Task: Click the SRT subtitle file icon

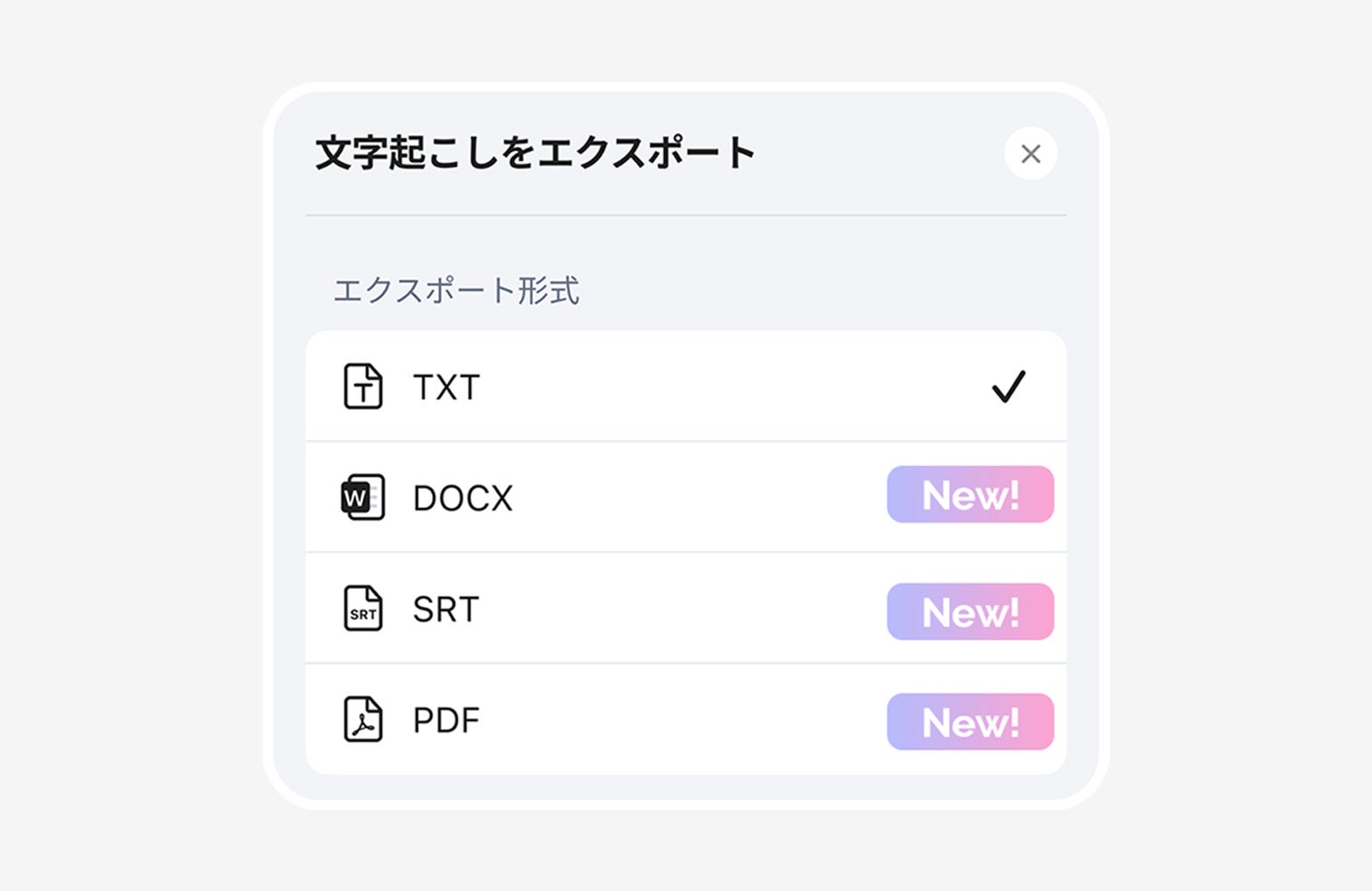Action: tap(363, 609)
